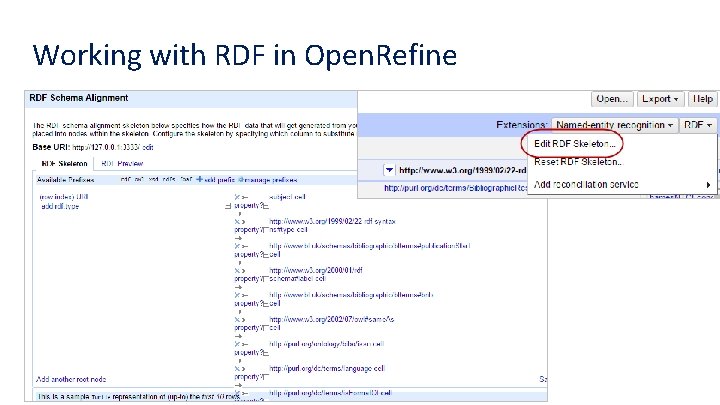The image size is (720, 405).
Task: Click the purl.org/dc/terms/BibliographicResource cell link
Action: (456, 188)
